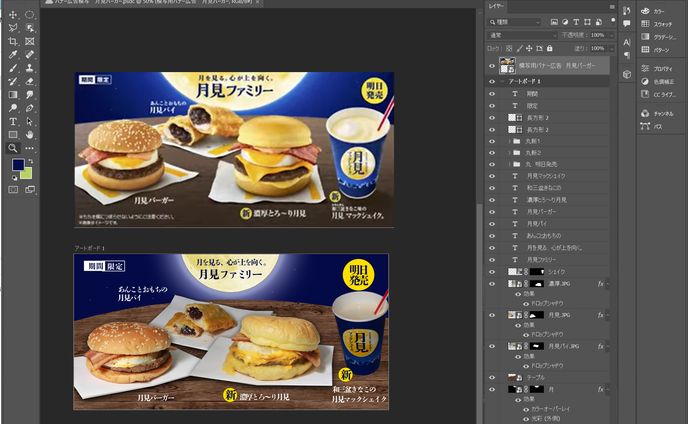Select the Dodge tool
Screen dimensions: 688x424
(13, 108)
